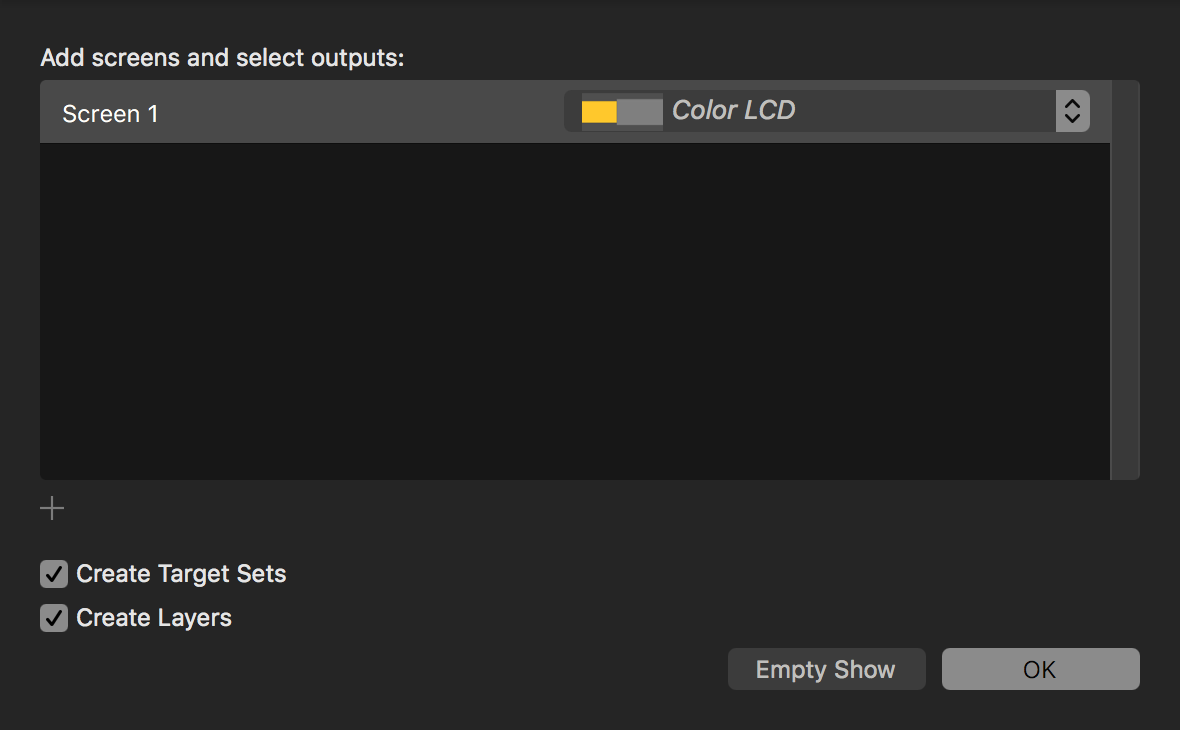Click the Add screens and select outputs heading
Screen dimensions: 1180x730
tap(222, 58)
